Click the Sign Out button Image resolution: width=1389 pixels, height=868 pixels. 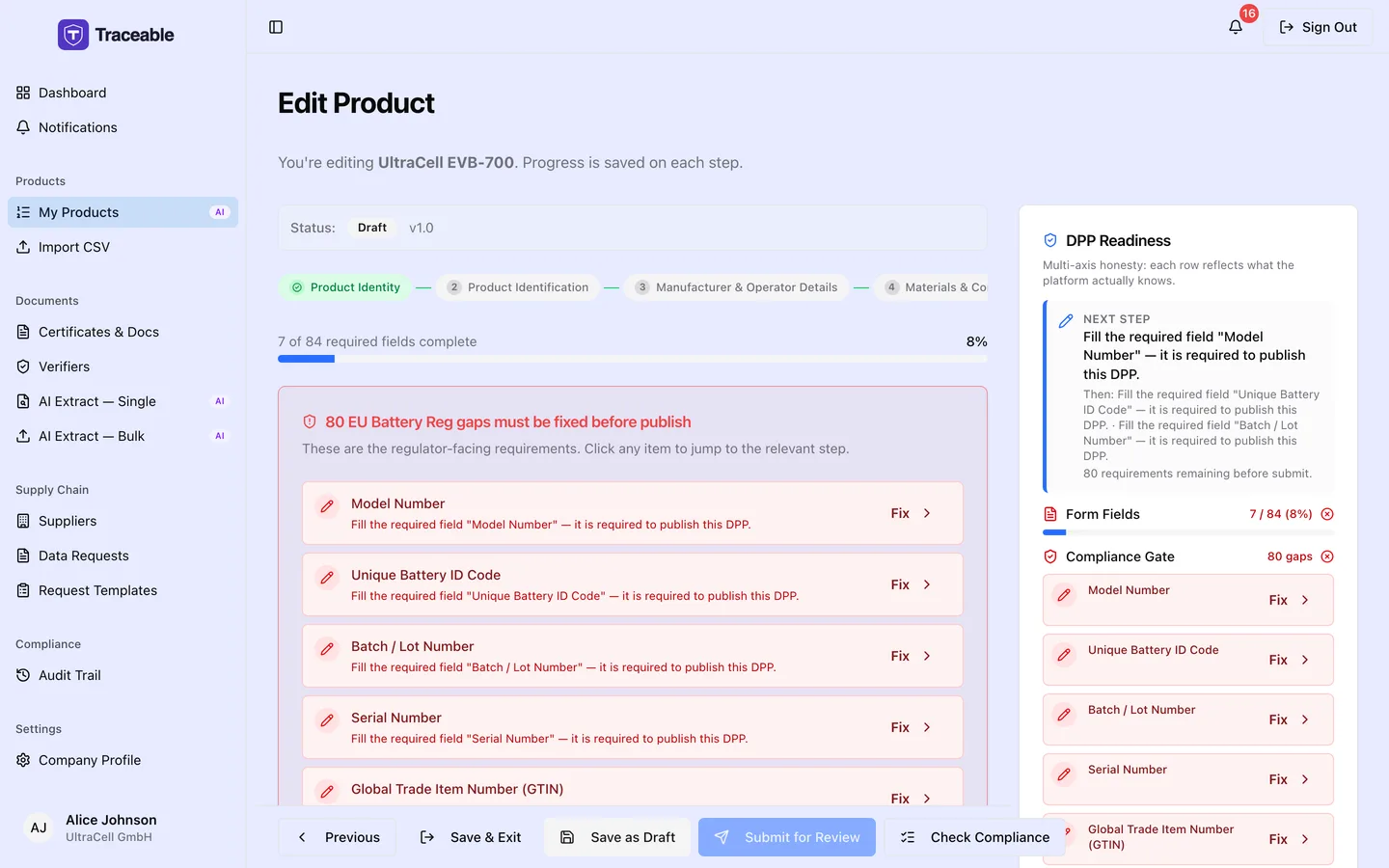coord(1318,27)
